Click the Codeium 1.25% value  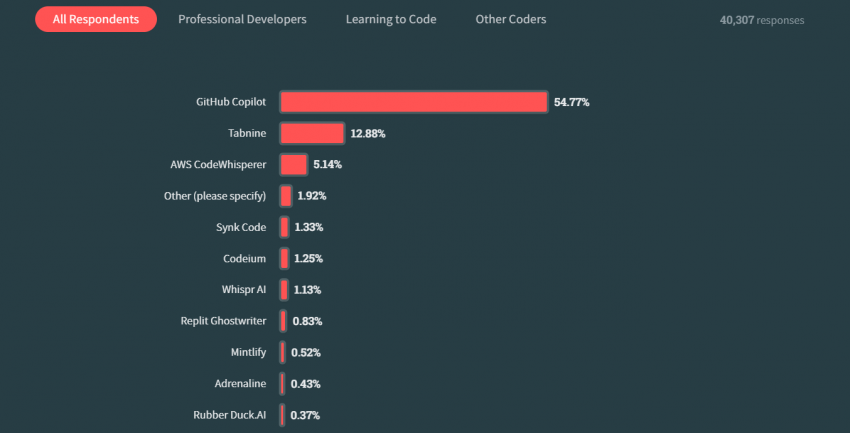click(x=308, y=259)
